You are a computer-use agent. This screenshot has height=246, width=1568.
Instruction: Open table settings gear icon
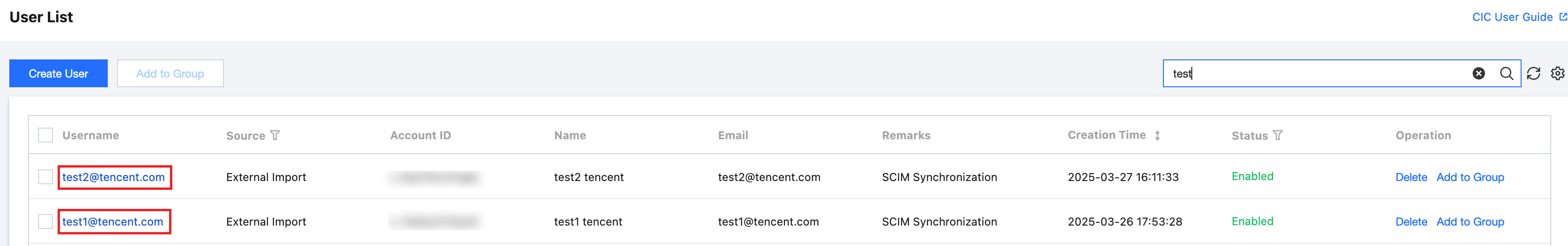click(x=1558, y=74)
